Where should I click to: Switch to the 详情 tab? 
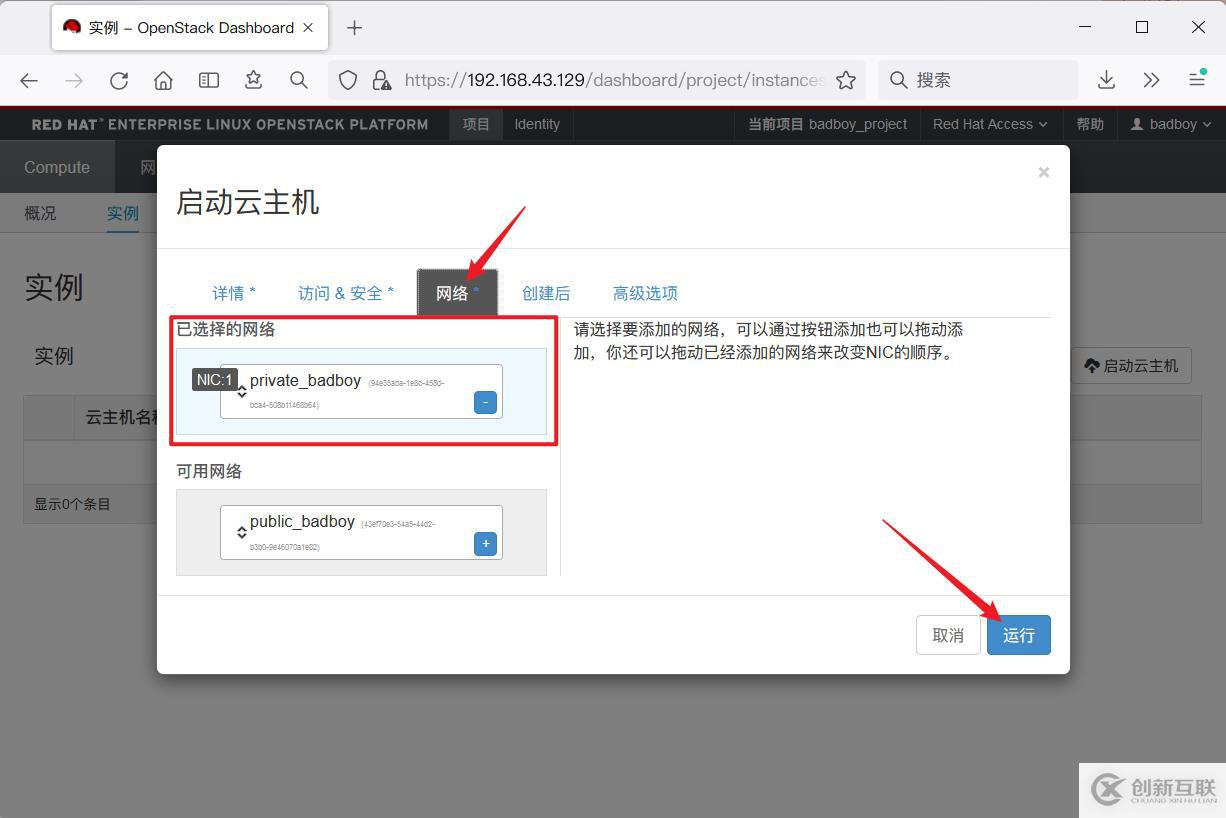(x=234, y=293)
